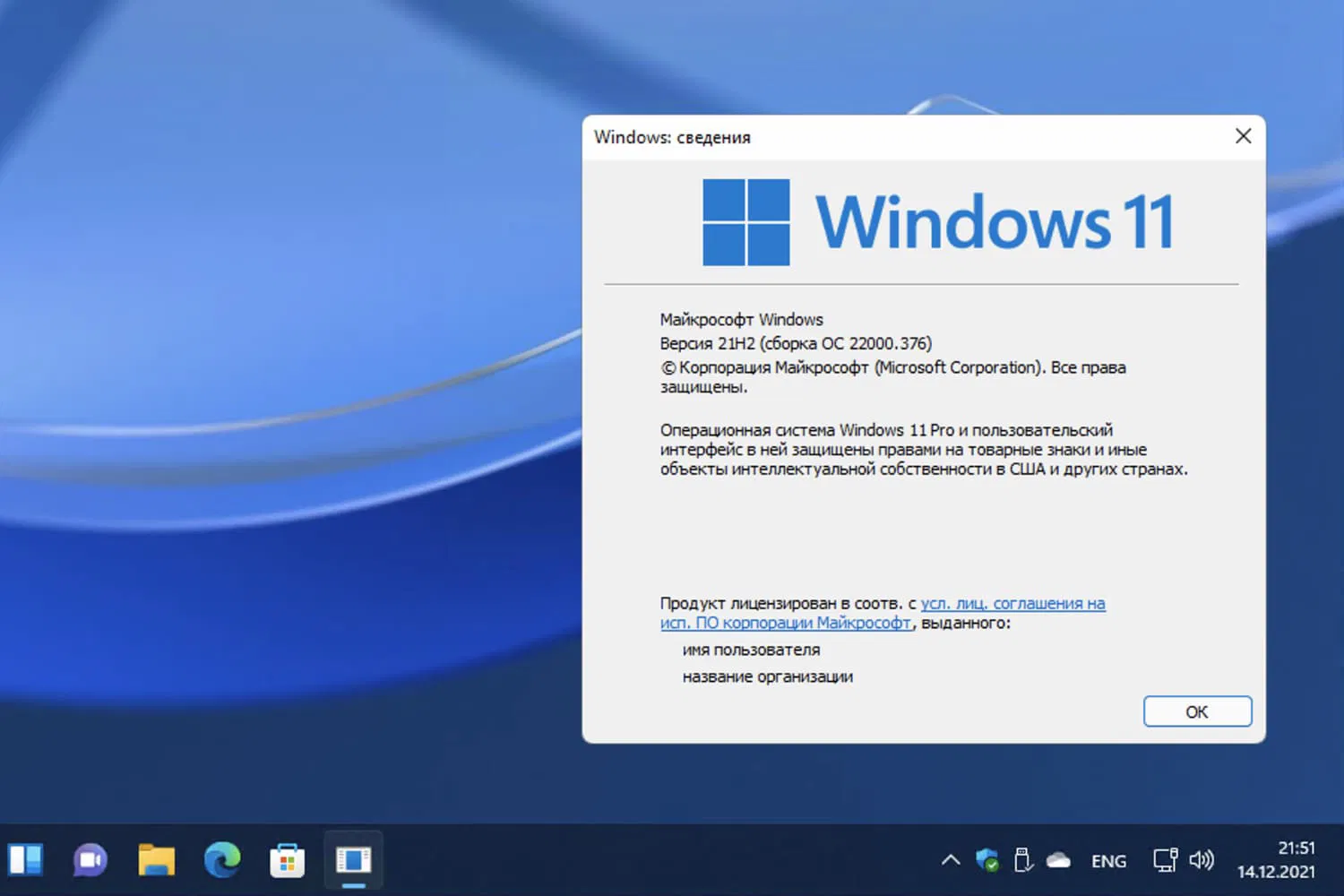Open OneDrive via the cloud tray icon
The image size is (1344, 896).
pyautogui.click(x=1058, y=859)
